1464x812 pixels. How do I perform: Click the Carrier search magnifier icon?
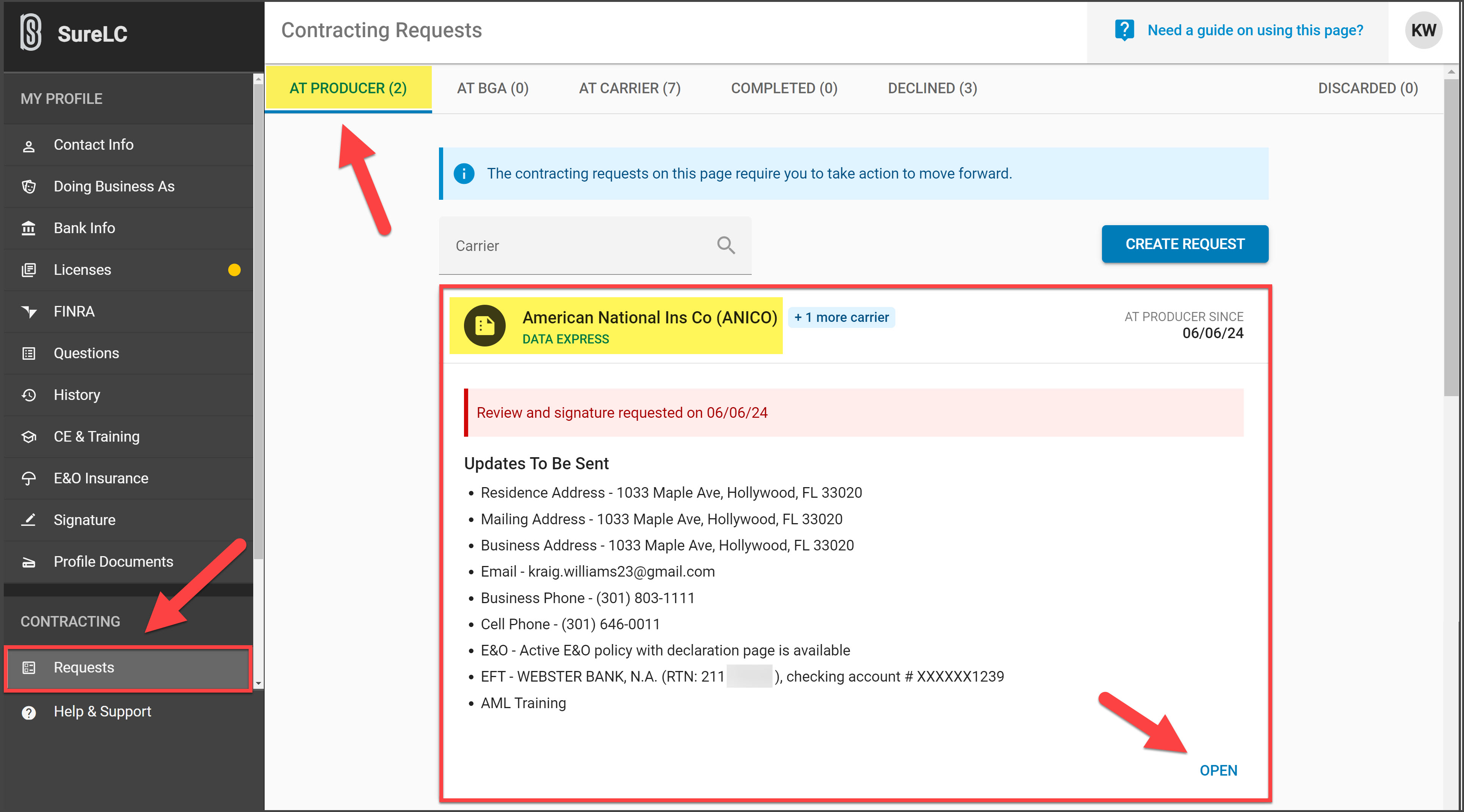coord(726,246)
